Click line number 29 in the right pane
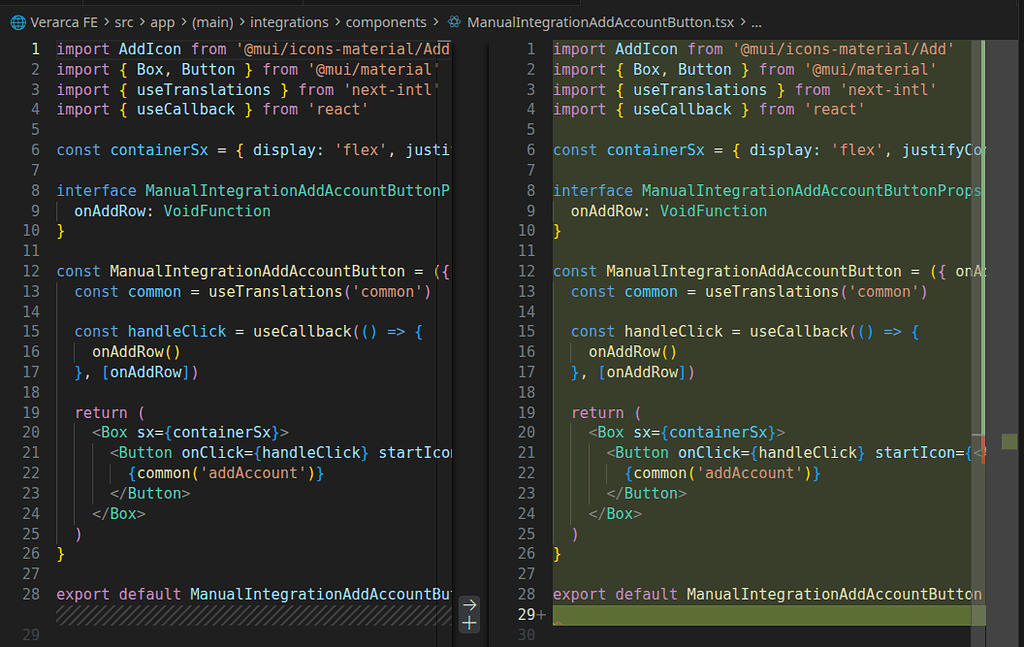The image size is (1024, 647). coord(528,614)
